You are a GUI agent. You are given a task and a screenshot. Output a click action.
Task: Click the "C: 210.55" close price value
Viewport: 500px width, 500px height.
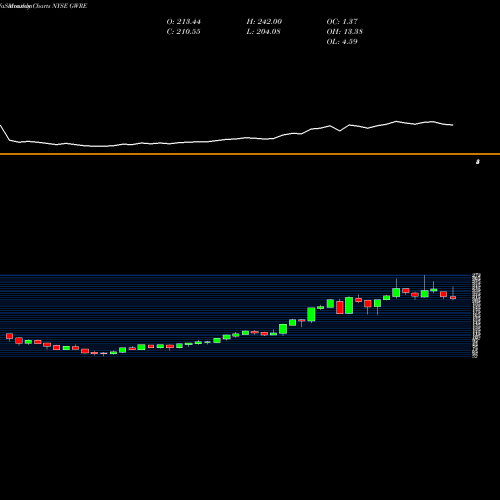183,32
